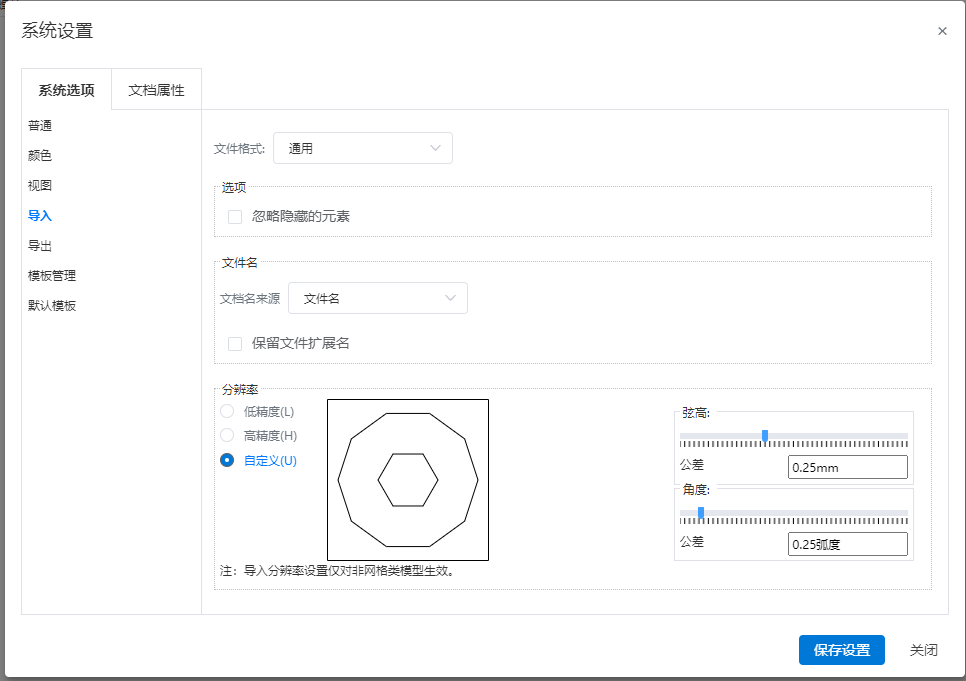This screenshot has height=681, width=966.
Task: Select the 系统选项 tab
Action: pyautogui.click(x=66, y=90)
